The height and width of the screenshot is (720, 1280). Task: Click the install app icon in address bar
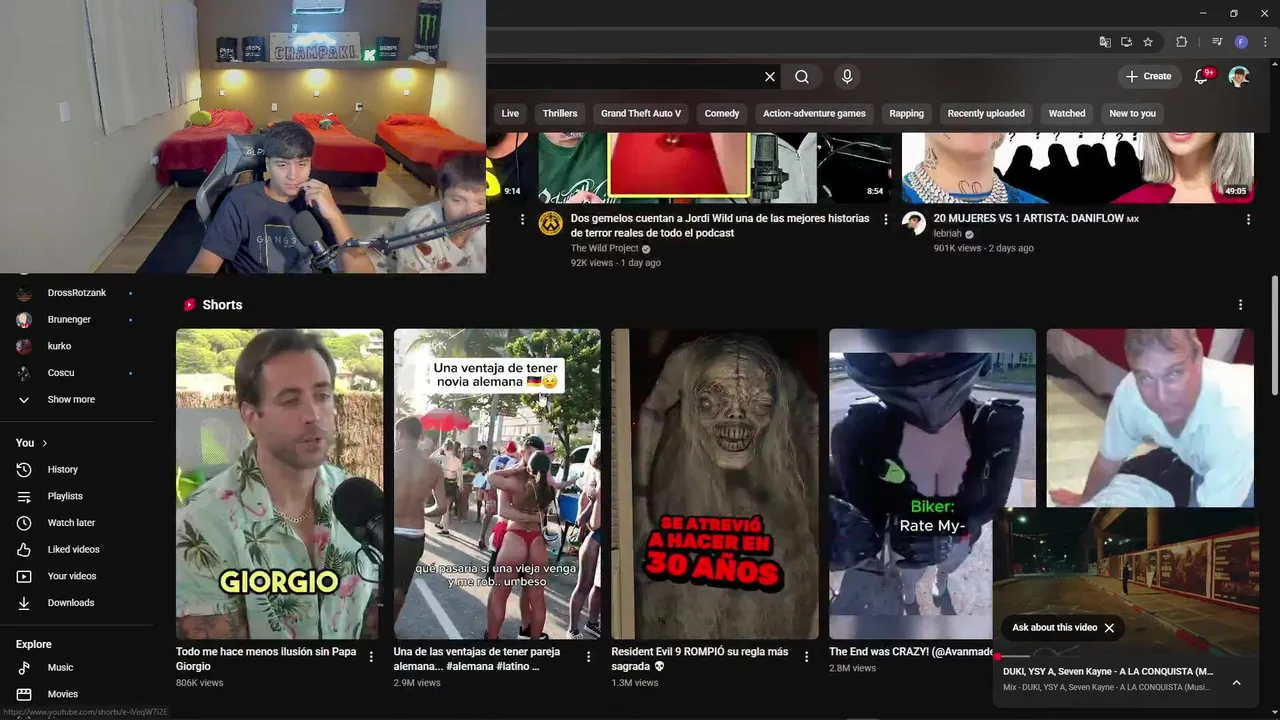(x=1126, y=42)
